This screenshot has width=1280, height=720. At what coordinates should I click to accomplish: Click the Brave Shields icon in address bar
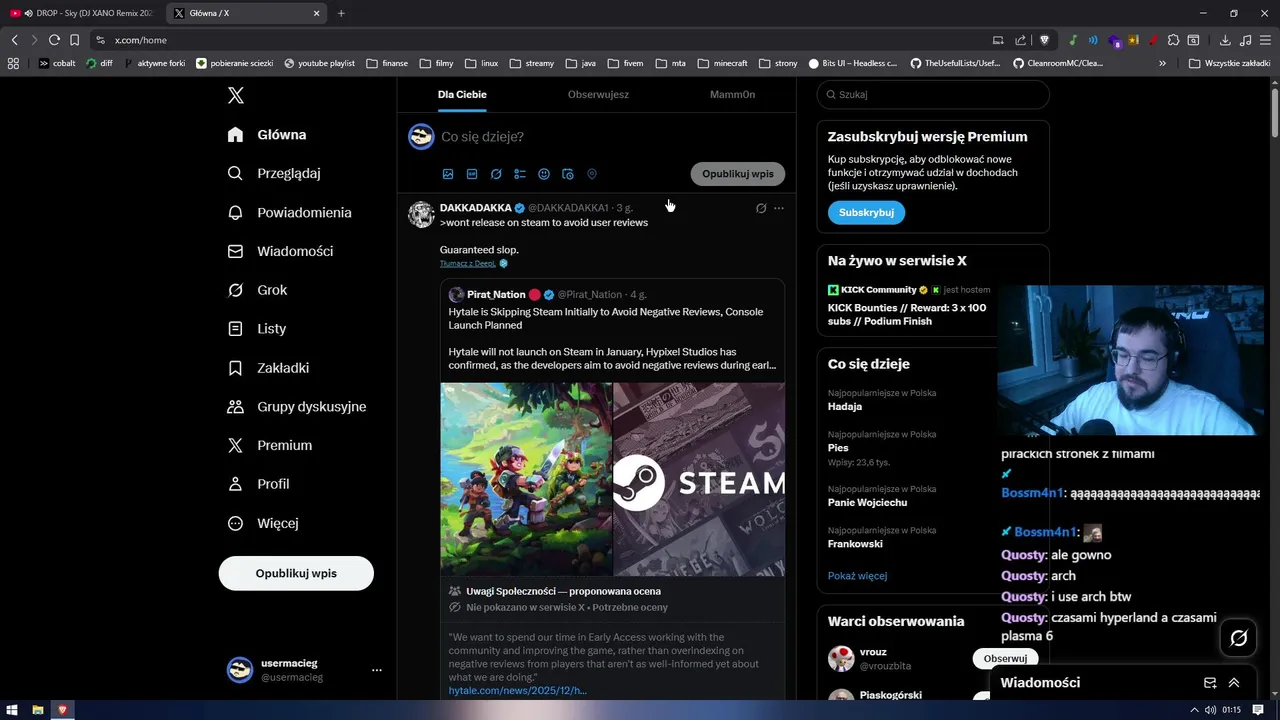[1044, 40]
